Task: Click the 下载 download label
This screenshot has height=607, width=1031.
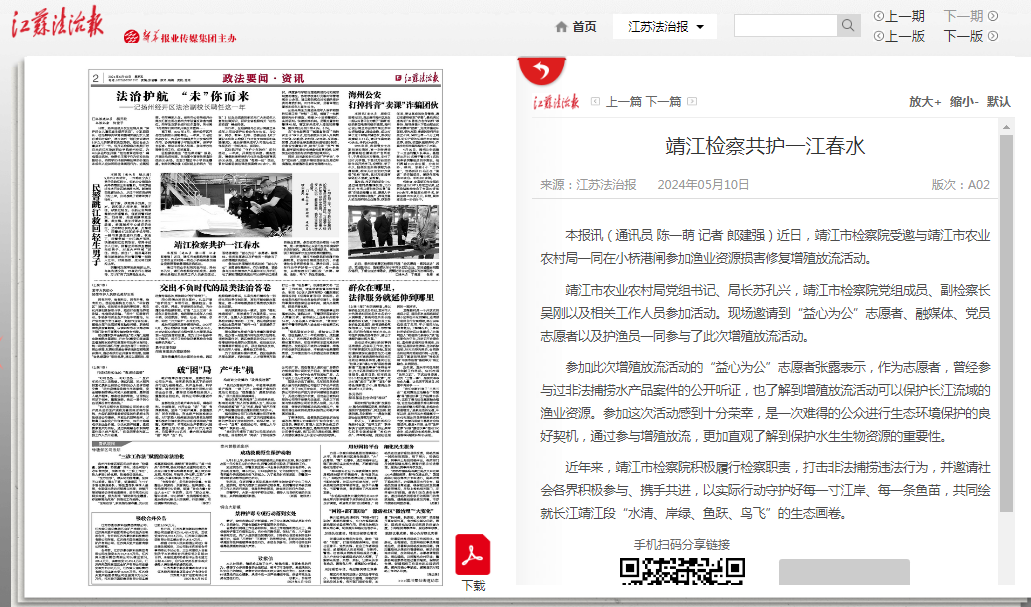Action: pos(473,585)
